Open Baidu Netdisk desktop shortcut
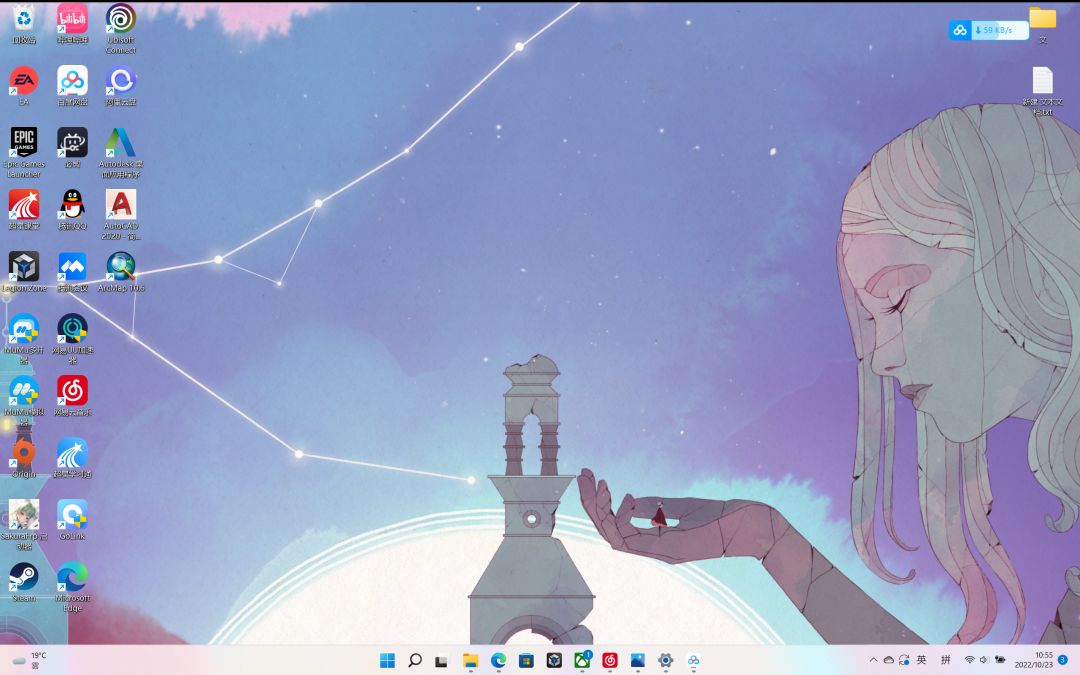 coord(72,86)
